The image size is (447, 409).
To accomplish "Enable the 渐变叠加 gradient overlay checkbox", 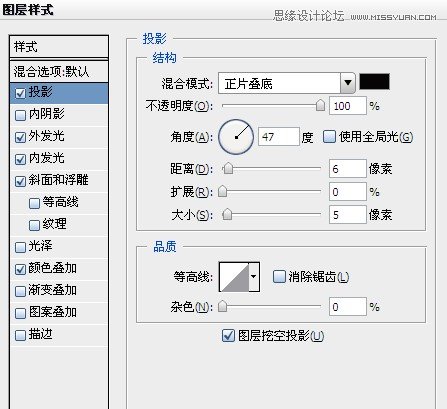I will (20, 291).
